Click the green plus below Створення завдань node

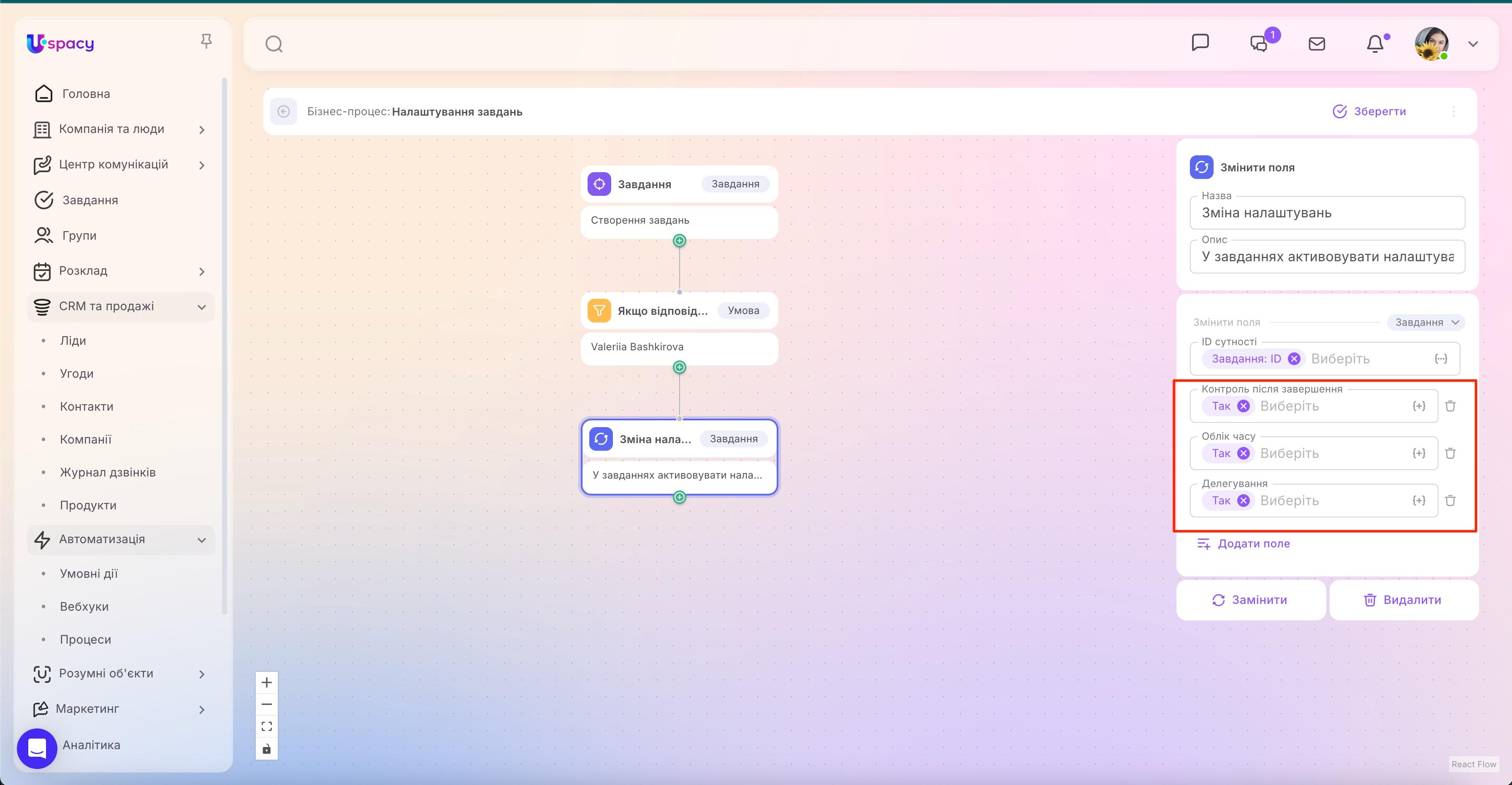point(679,240)
